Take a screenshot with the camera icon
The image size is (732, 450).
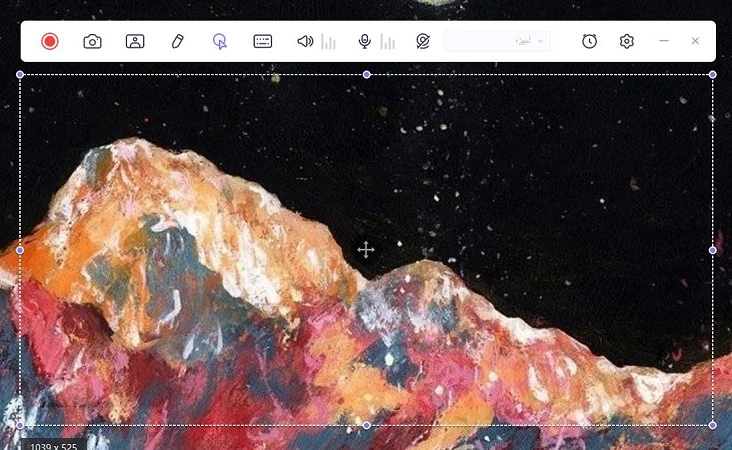point(92,42)
